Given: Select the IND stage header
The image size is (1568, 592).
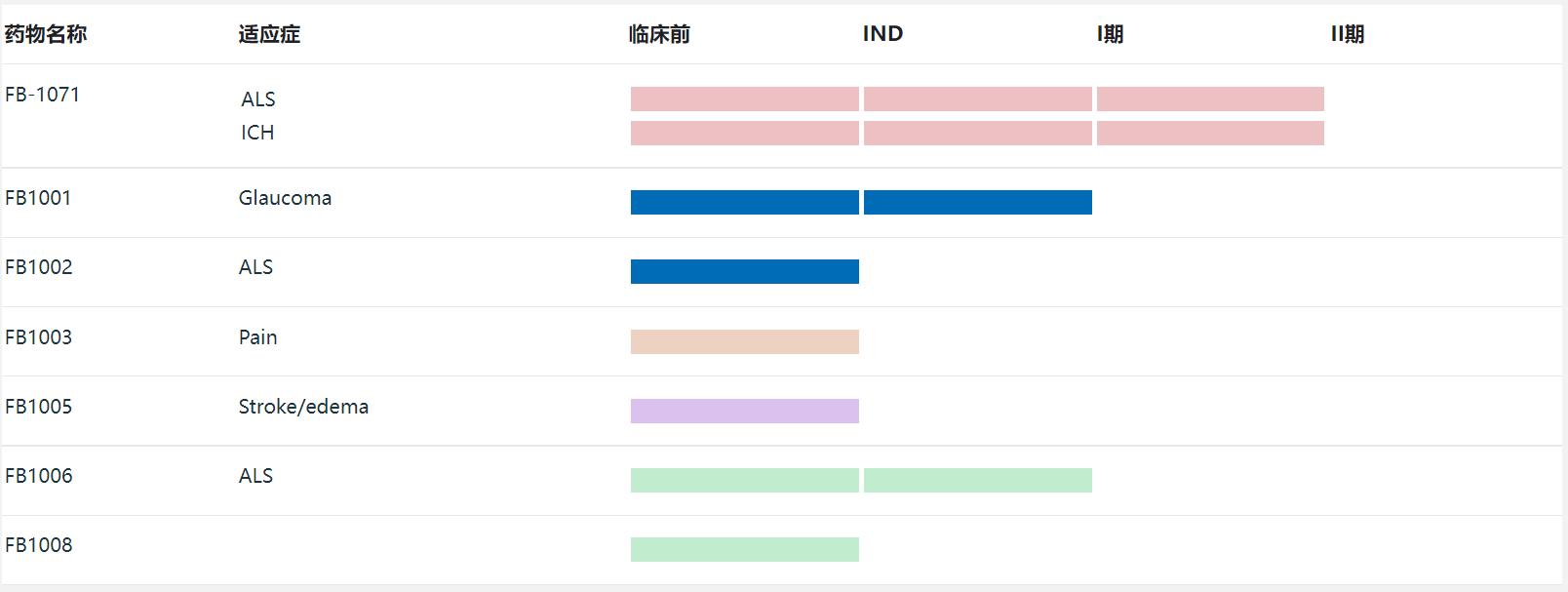Looking at the screenshot, I should (x=882, y=34).
